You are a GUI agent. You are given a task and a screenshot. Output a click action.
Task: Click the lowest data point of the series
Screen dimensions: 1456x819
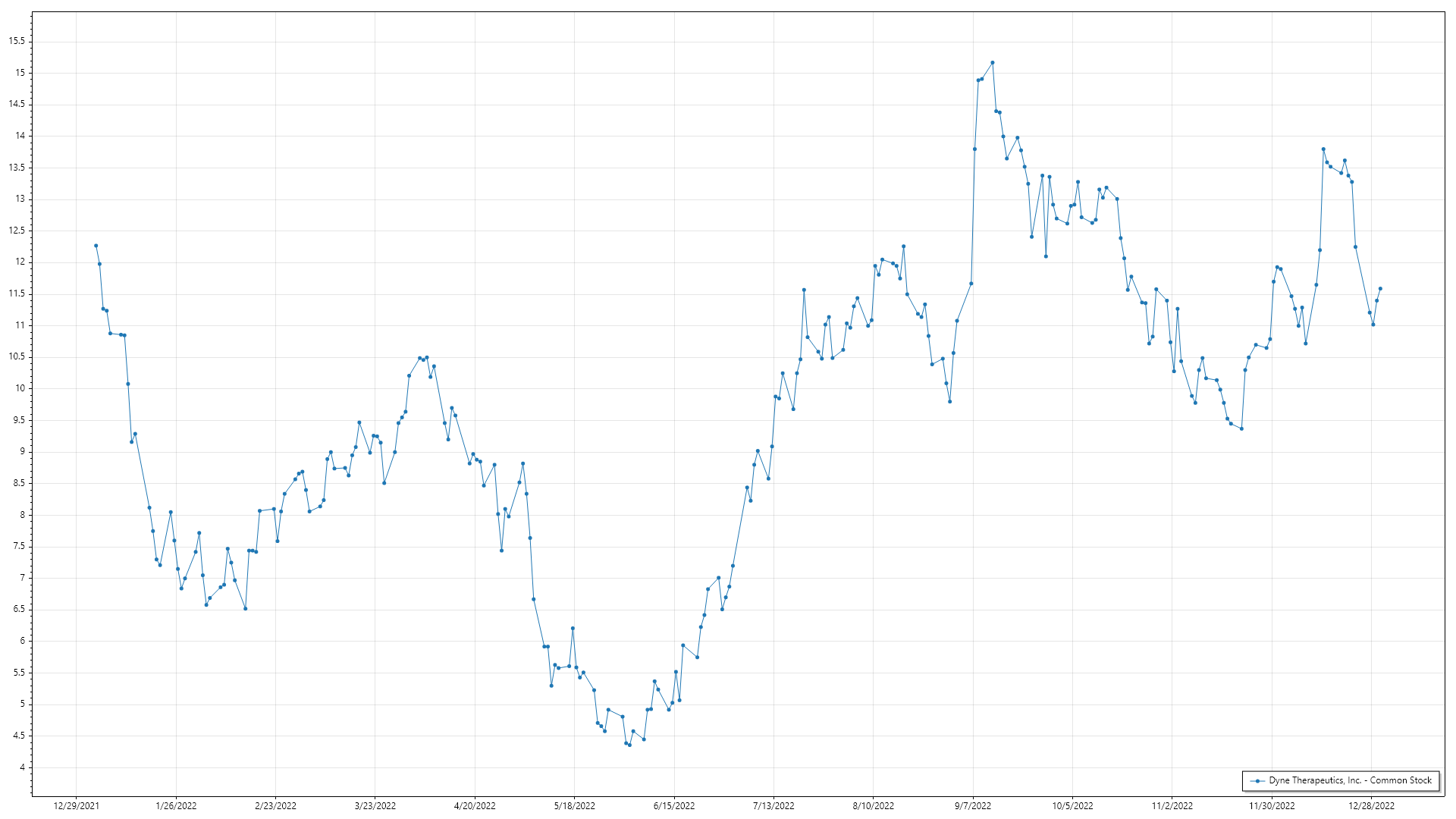coord(629,745)
